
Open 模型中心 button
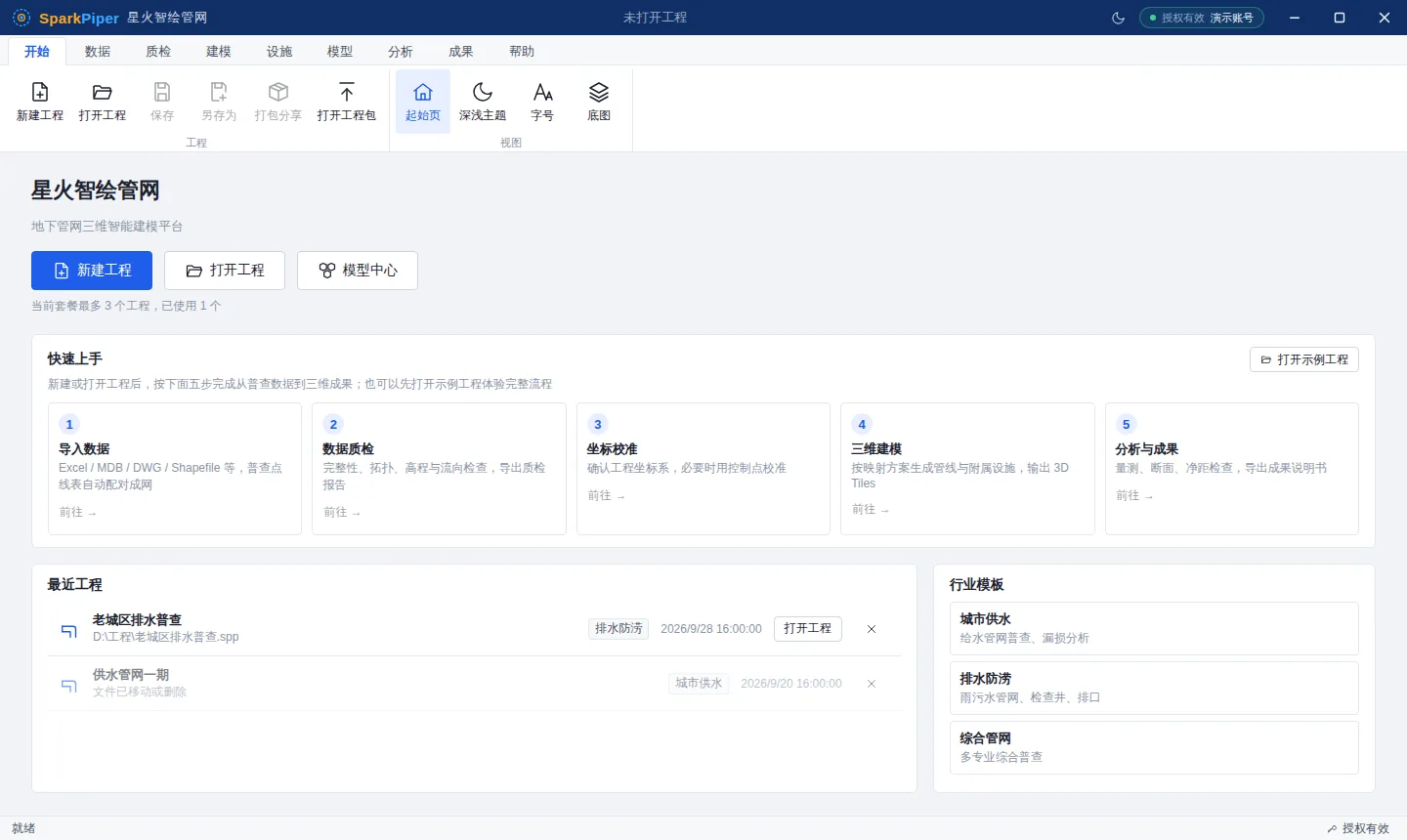358,271
